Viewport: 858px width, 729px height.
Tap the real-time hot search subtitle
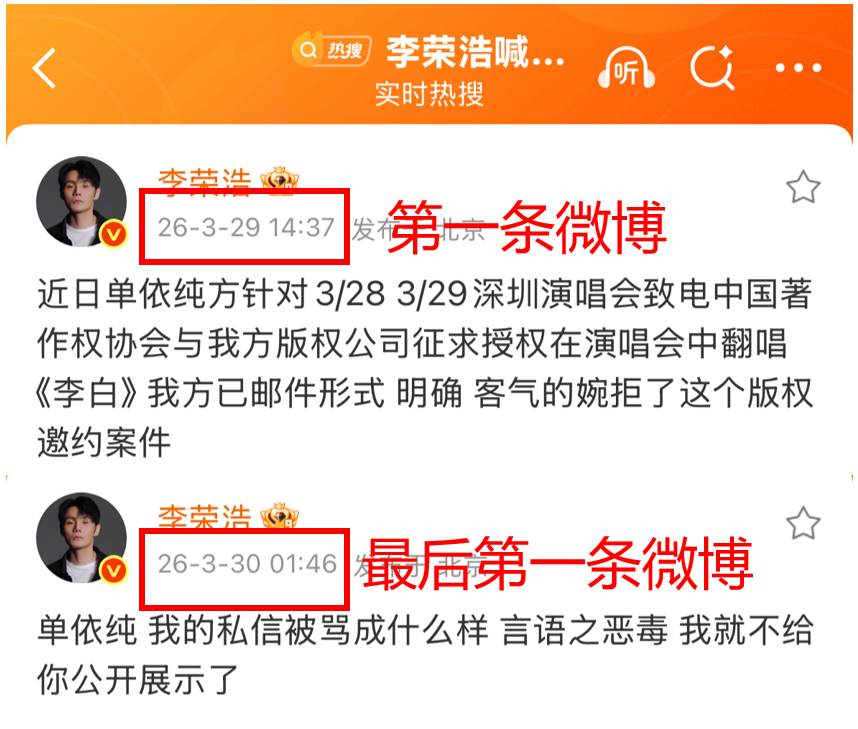pyautogui.click(x=430, y=94)
